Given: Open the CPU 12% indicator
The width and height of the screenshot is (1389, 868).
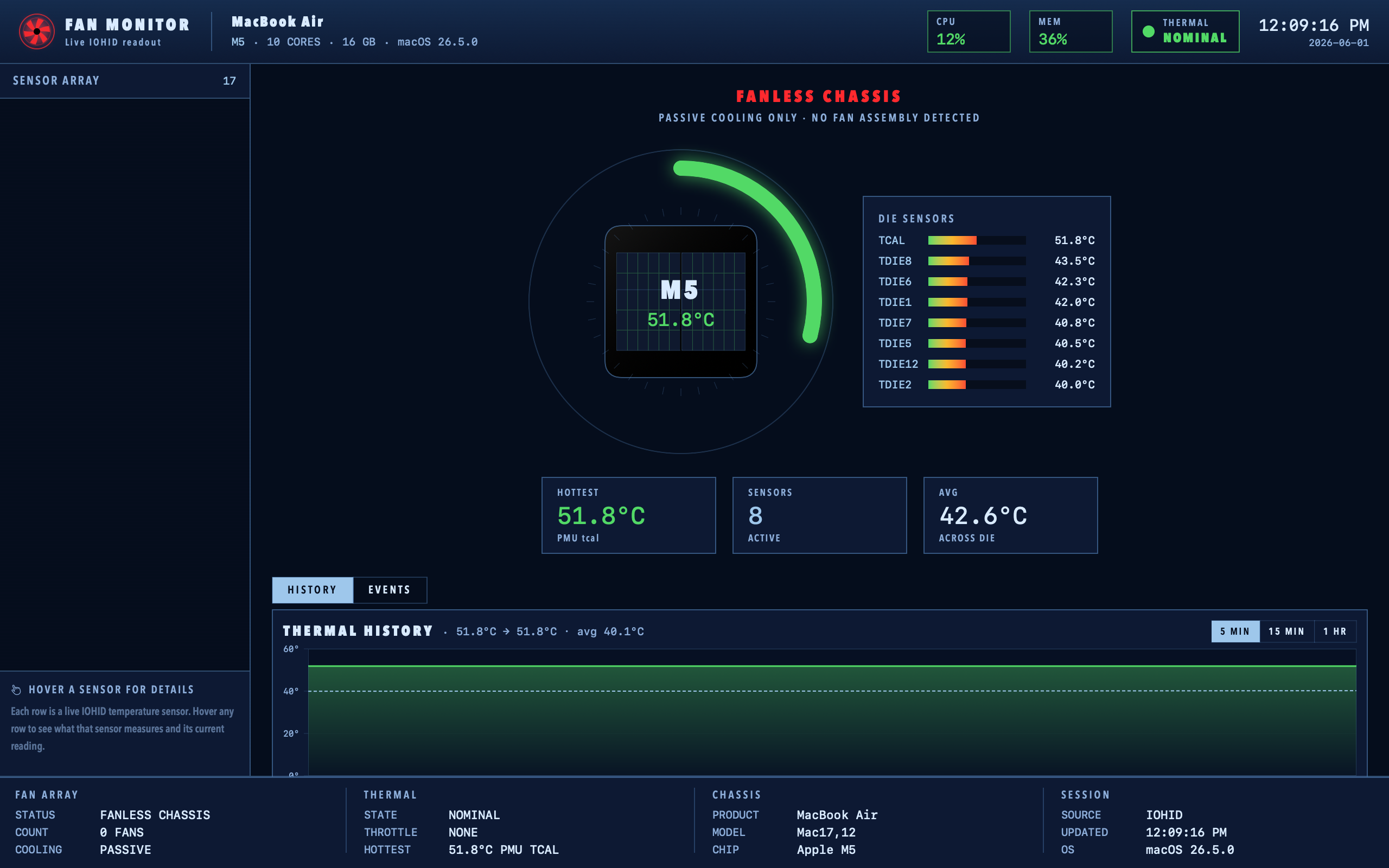Looking at the screenshot, I should 969,31.
